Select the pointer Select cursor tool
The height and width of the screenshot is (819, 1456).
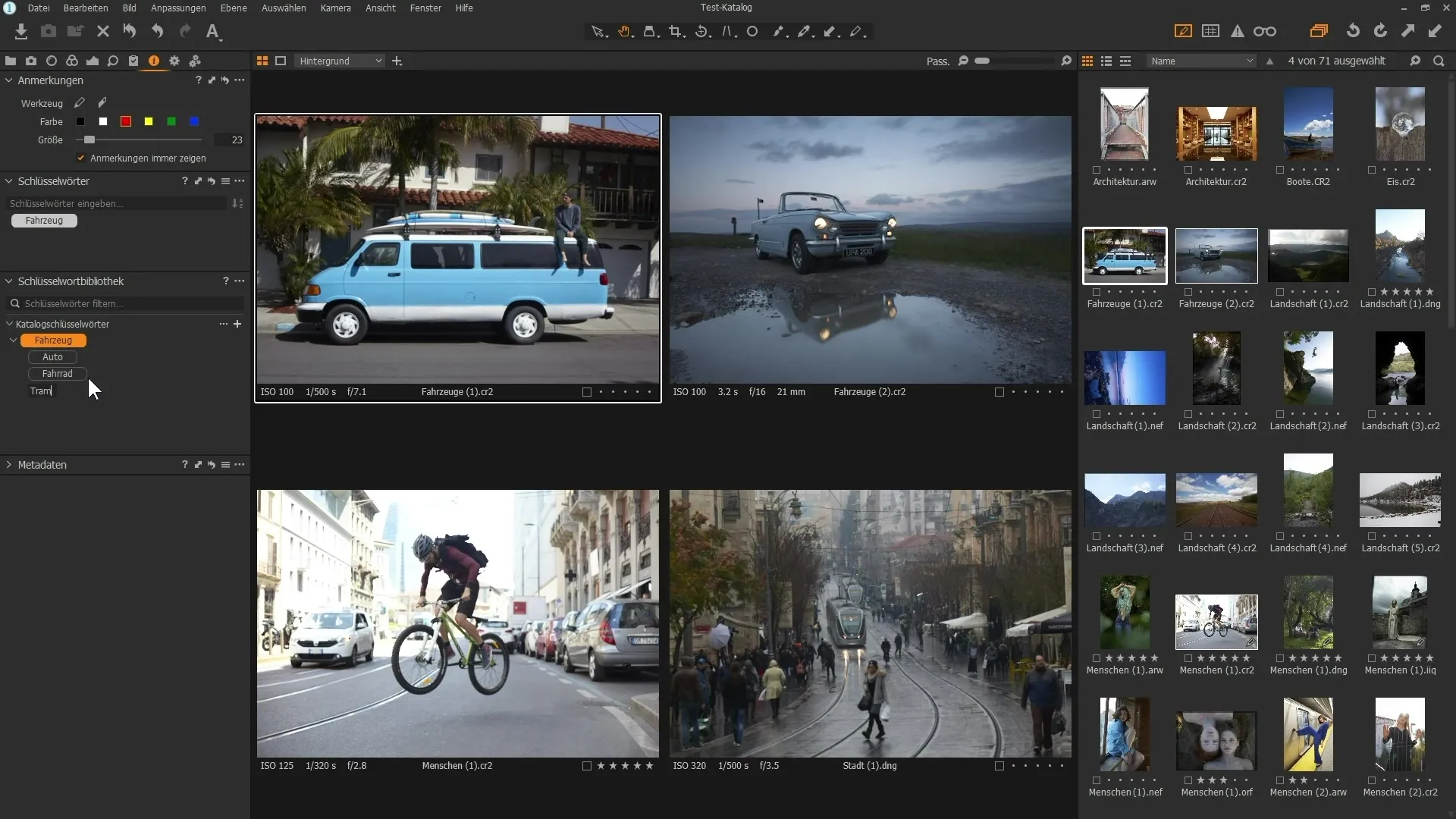598,32
